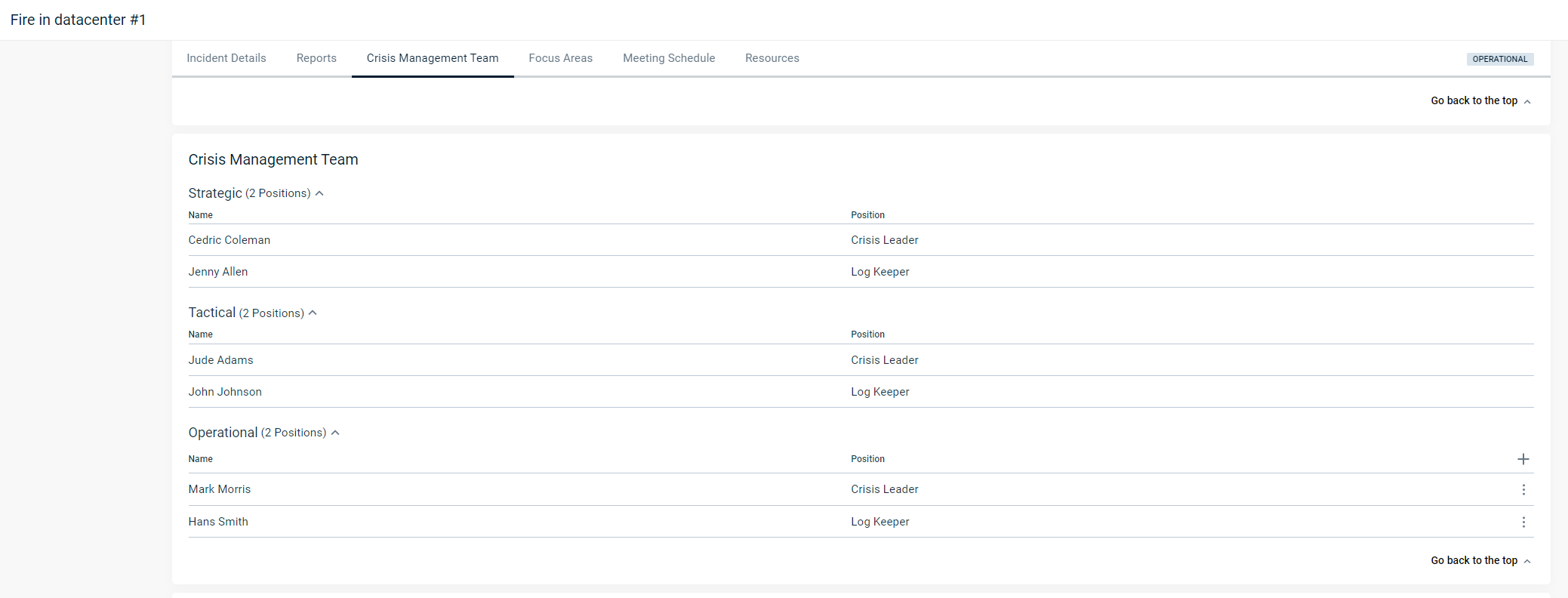Viewport: 1568px width, 598px height.
Task: Click Crisis Leader in Jude Adams's row
Action: pyautogui.click(x=884, y=360)
